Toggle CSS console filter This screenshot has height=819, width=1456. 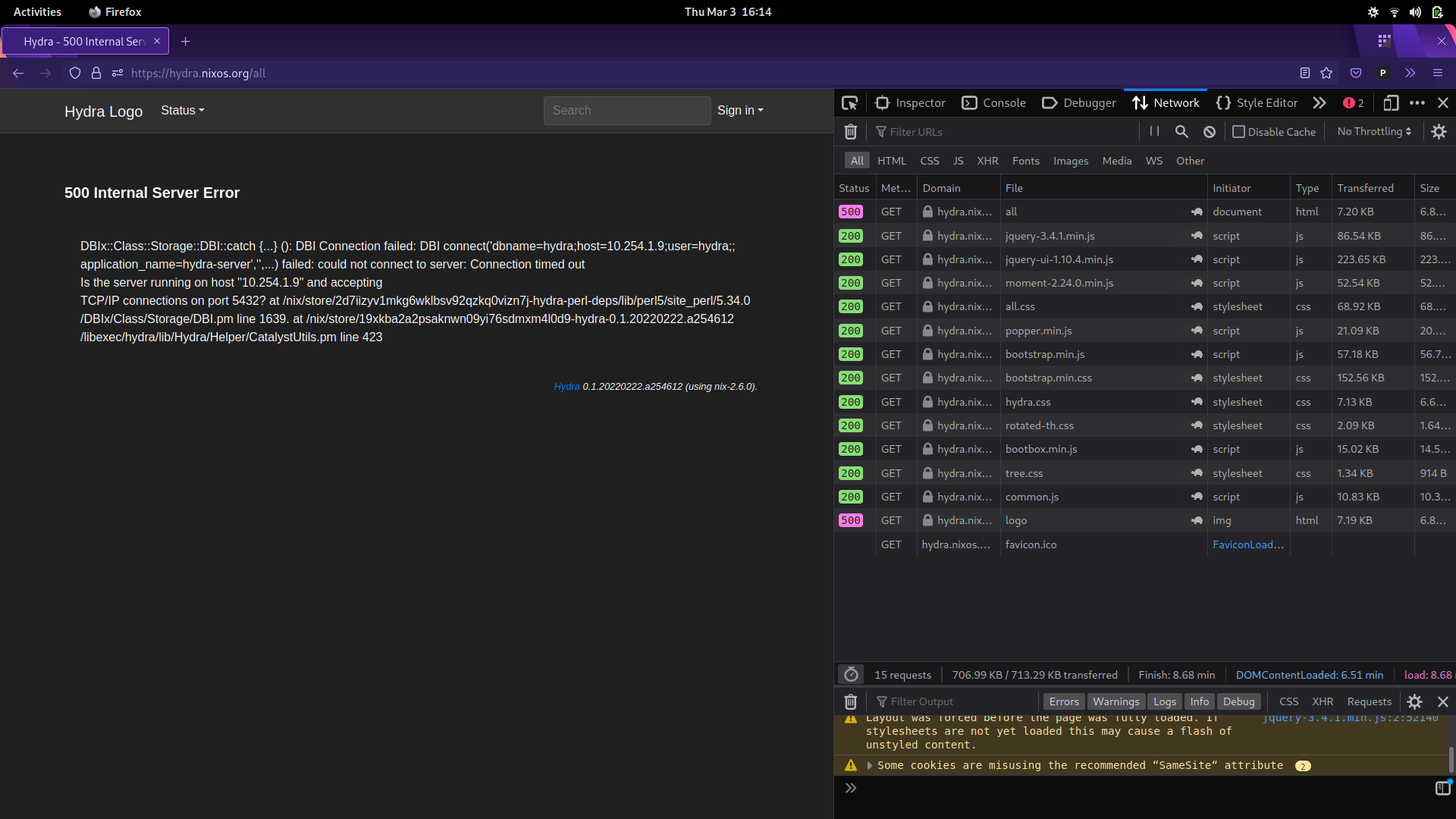[x=1288, y=702]
